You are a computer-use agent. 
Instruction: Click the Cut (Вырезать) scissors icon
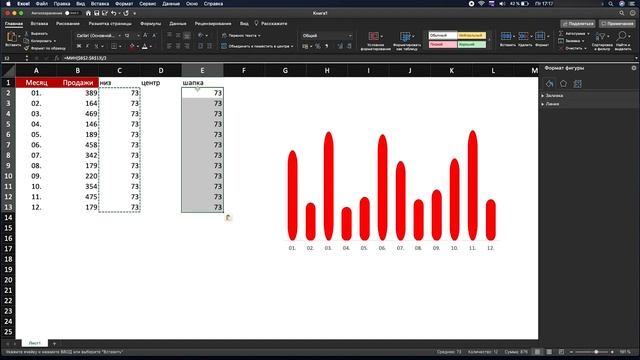[x=27, y=34]
